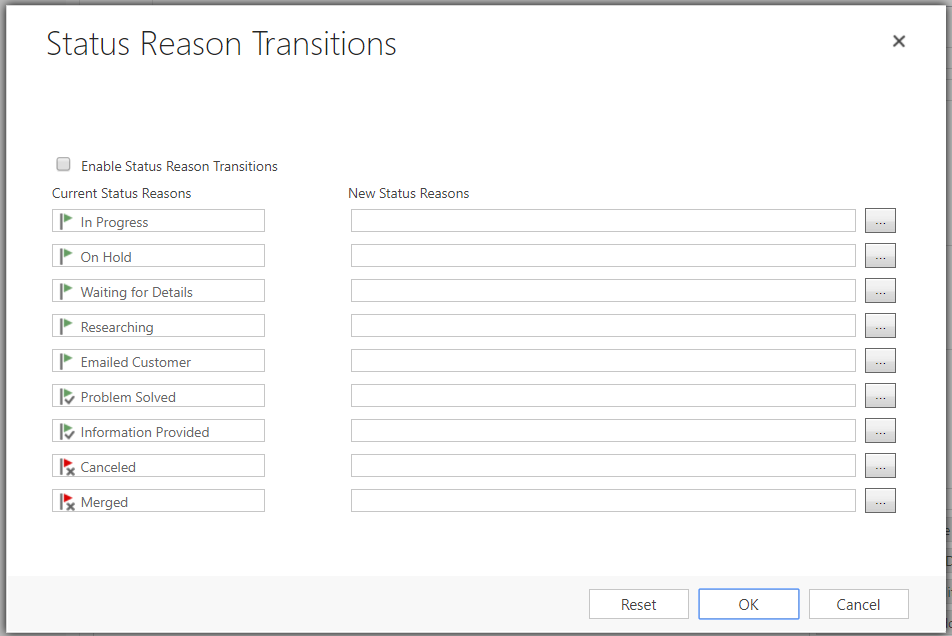
Task: Click the red Canceled flag icon
Action: click(x=67, y=466)
